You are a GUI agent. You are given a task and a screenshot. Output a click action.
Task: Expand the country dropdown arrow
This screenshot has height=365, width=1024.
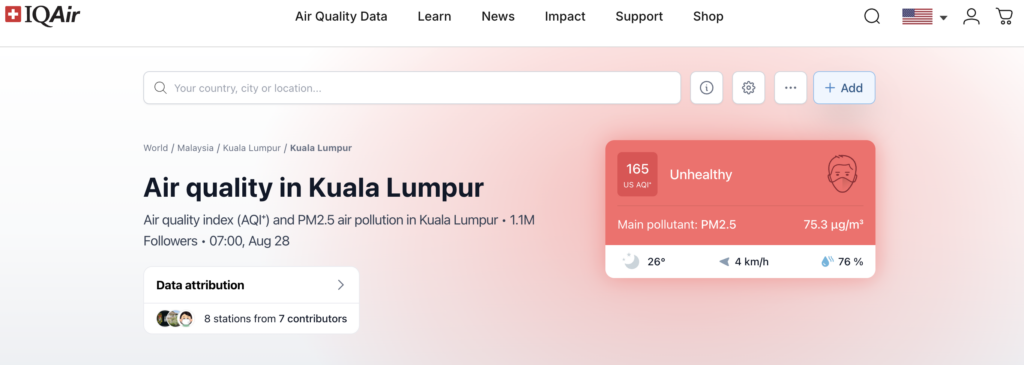pyautogui.click(x=944, y=18)
